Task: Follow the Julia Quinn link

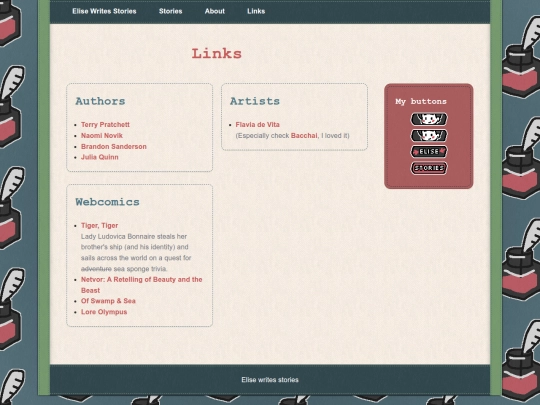Action: coord(100,157)
